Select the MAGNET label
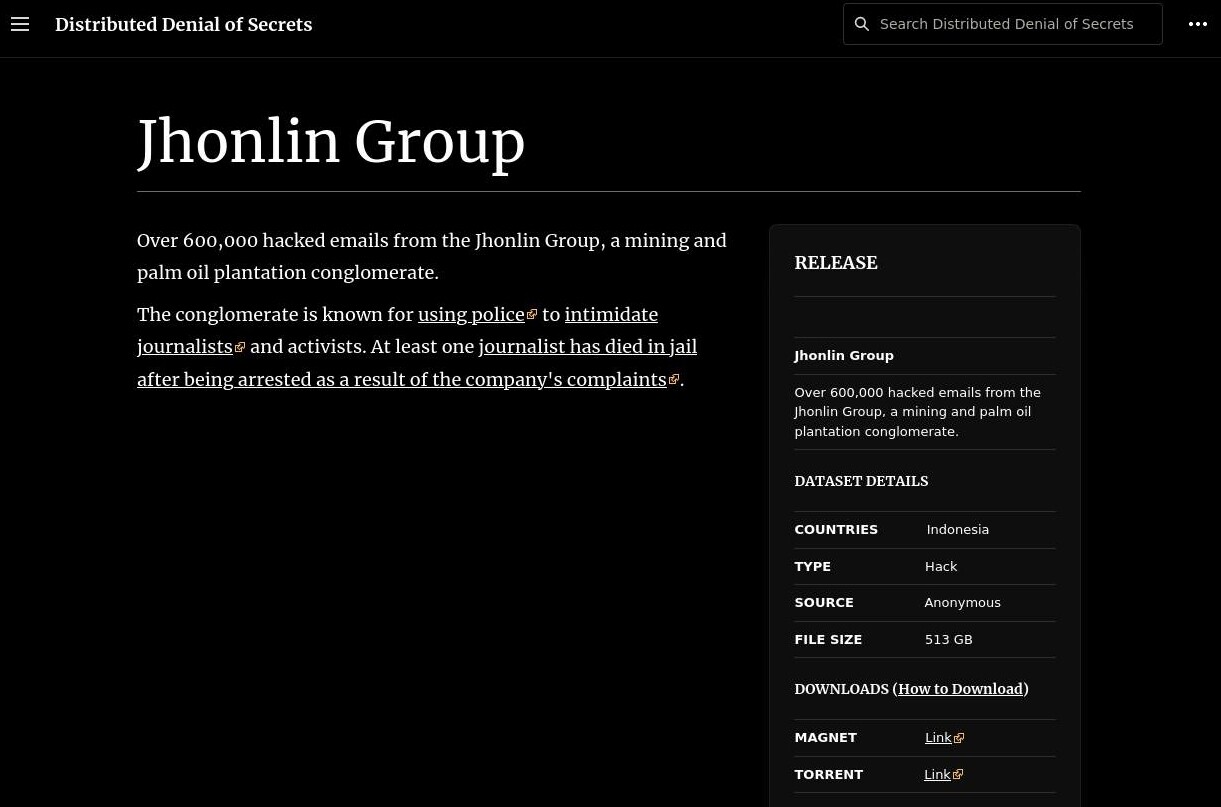The image size is (1221, 807). pyautogui.click(x=826, y=738)
